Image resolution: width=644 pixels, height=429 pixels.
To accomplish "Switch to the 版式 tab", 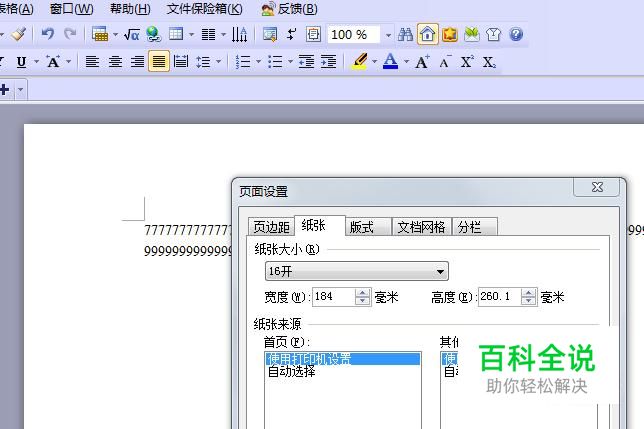I will 368,227.
